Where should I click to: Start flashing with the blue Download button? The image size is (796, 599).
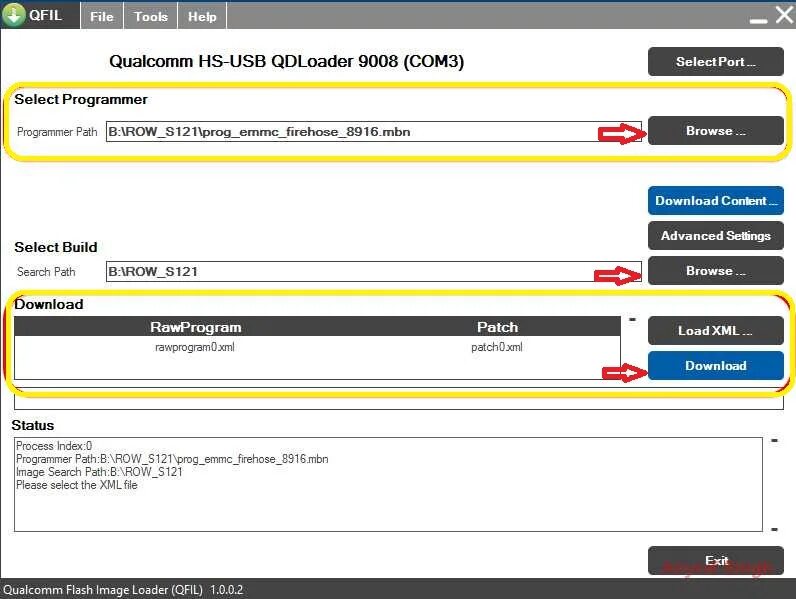point(715,365)
